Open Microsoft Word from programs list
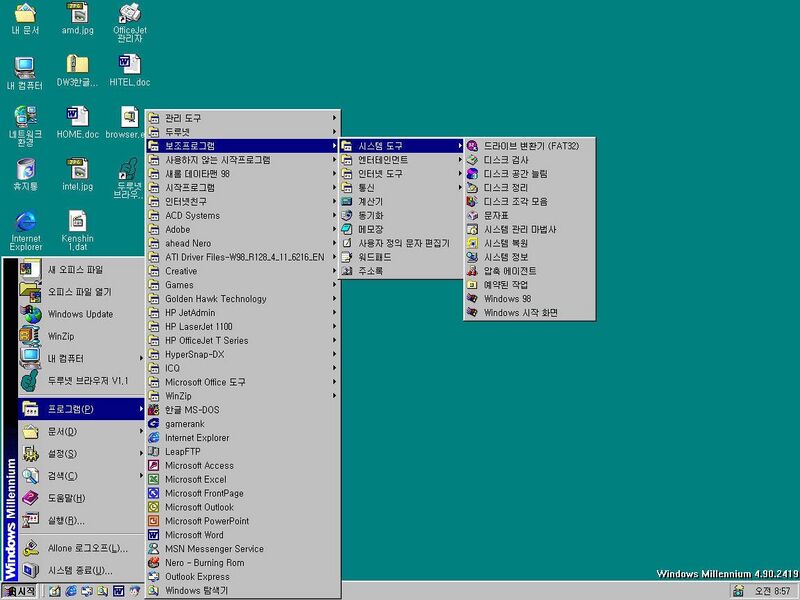This screenshot has width=800, height=600. [x=194, y=535]
